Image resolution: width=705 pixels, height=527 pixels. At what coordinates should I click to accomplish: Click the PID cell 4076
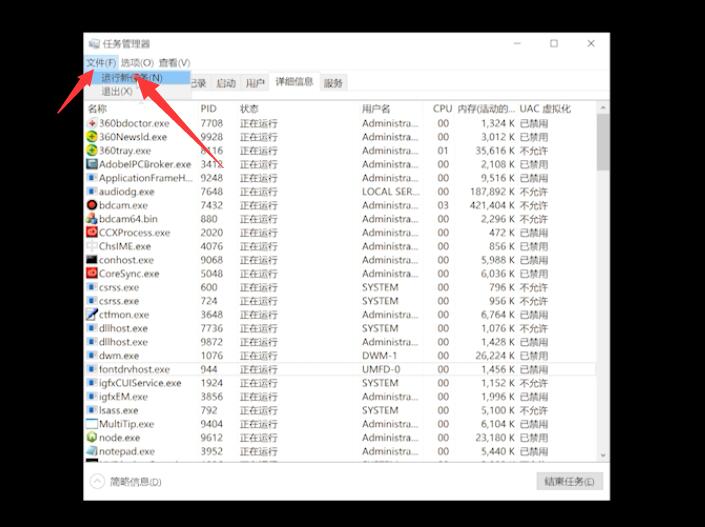click(211, 246)
